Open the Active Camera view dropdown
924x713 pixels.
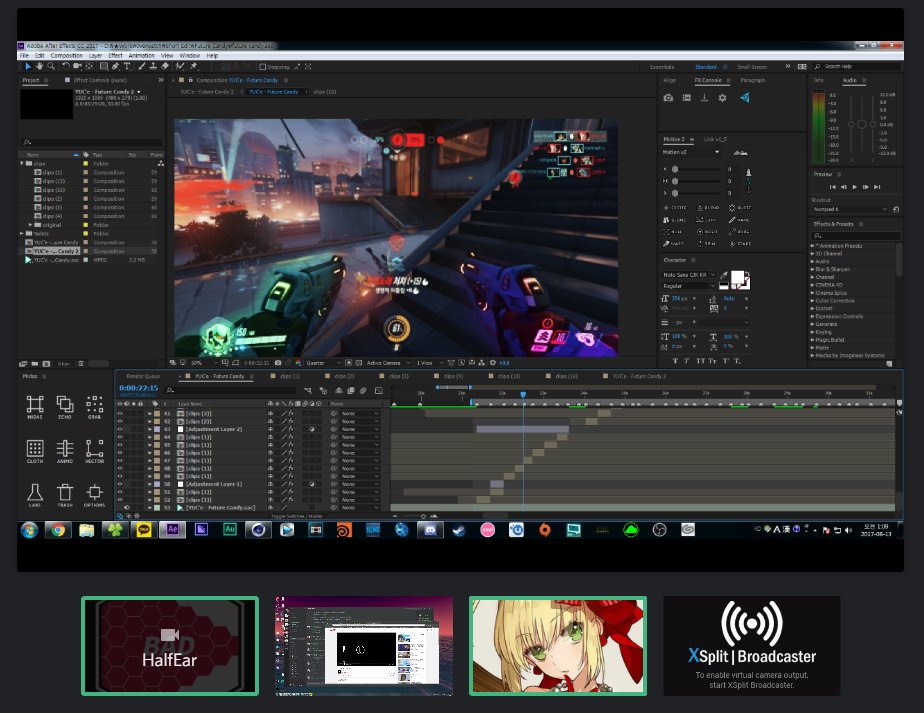tap(388, 363)
